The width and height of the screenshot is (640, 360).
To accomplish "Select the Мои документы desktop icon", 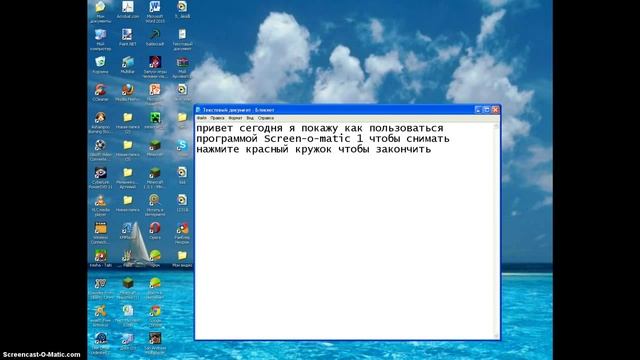I will coord(100,11).
